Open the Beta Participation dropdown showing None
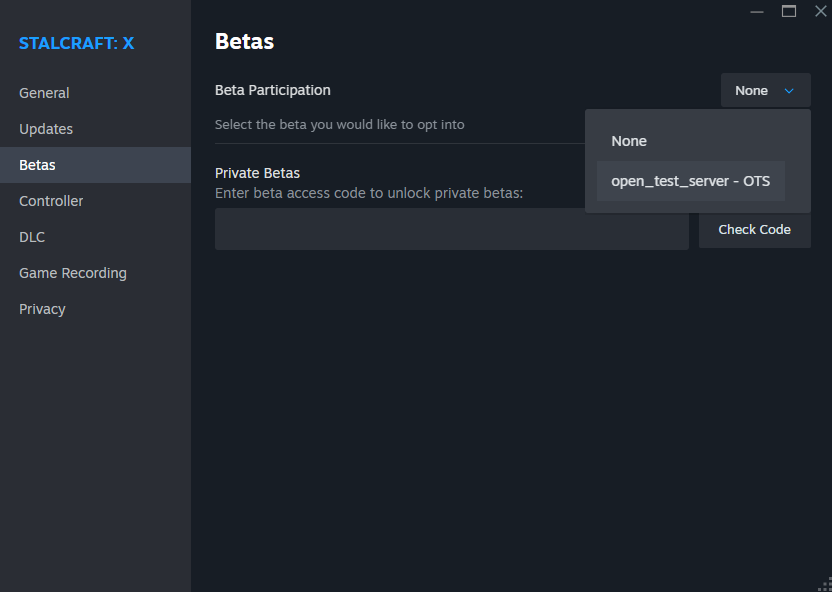 (x=766, y=90)
